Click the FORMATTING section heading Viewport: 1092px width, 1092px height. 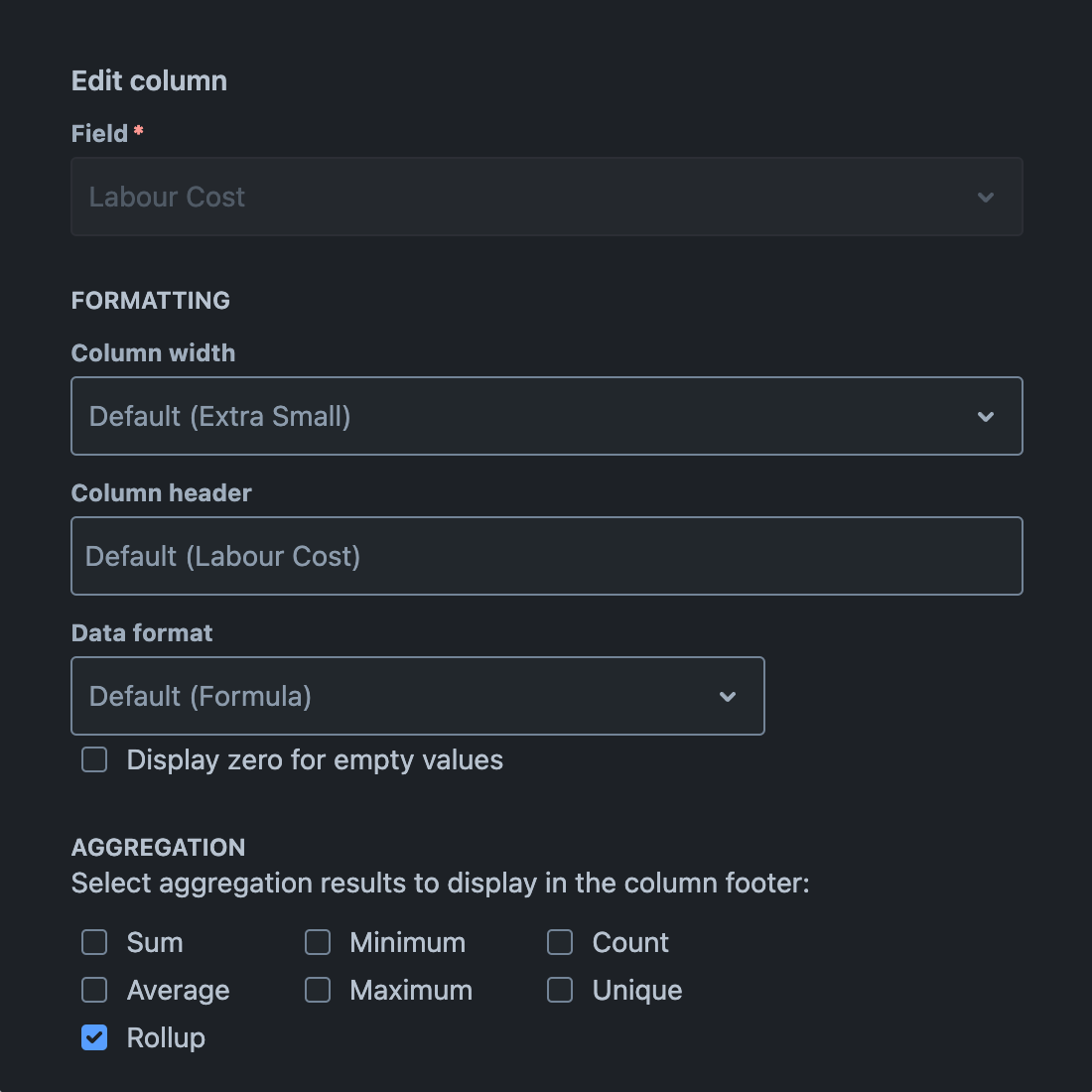150,301
